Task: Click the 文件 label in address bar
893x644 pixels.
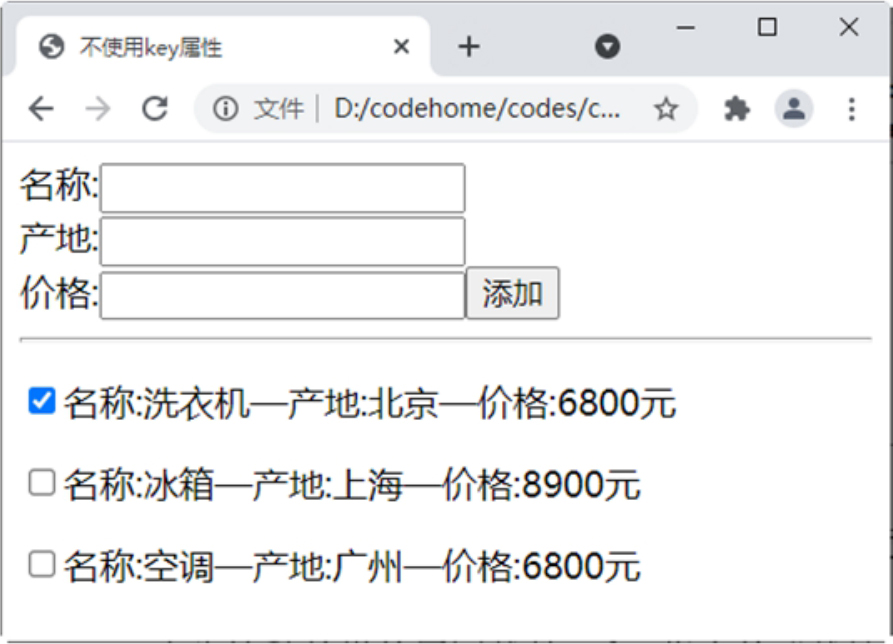Action: pyautogui.click(x=279, y=108)
